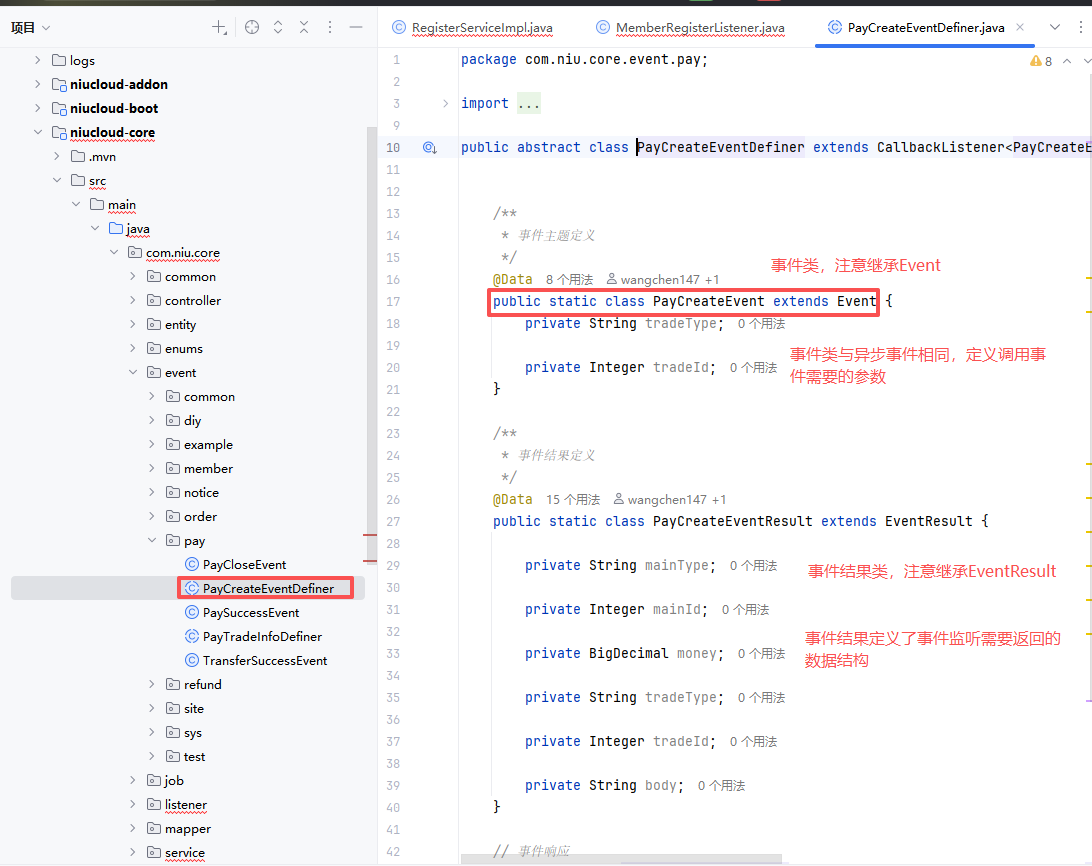Click the locate opened file target icon
The height and width of the screenshot is (866, 1092).
point(252,28)
